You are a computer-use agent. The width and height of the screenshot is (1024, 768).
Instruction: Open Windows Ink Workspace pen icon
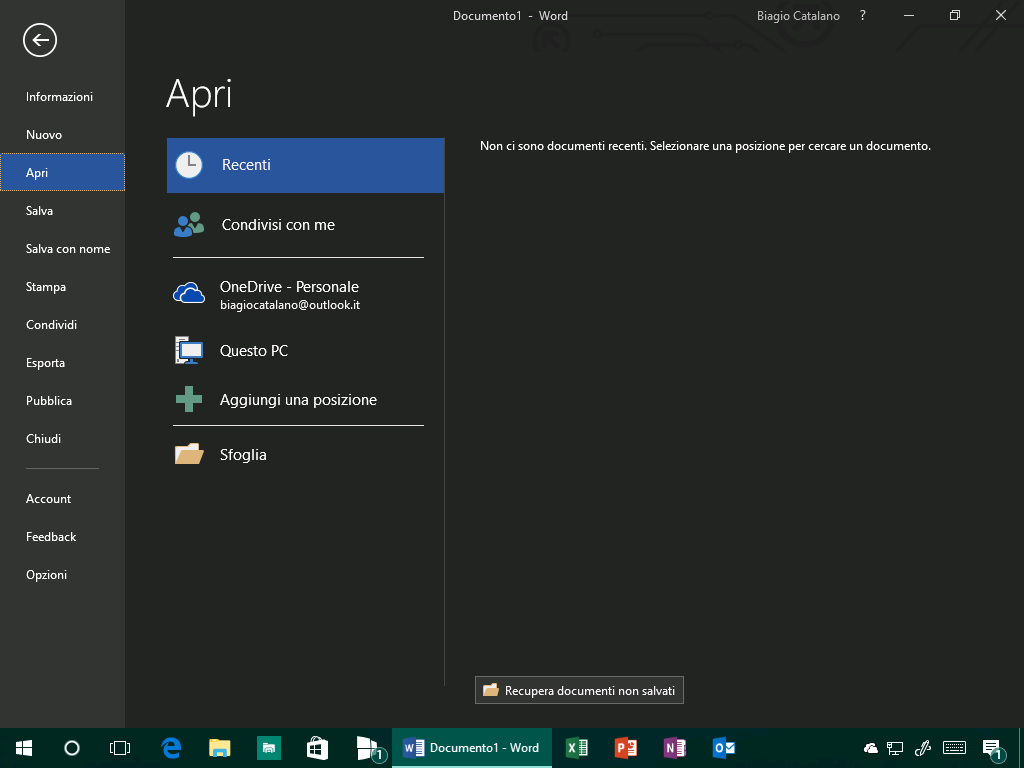pos(923,748)
